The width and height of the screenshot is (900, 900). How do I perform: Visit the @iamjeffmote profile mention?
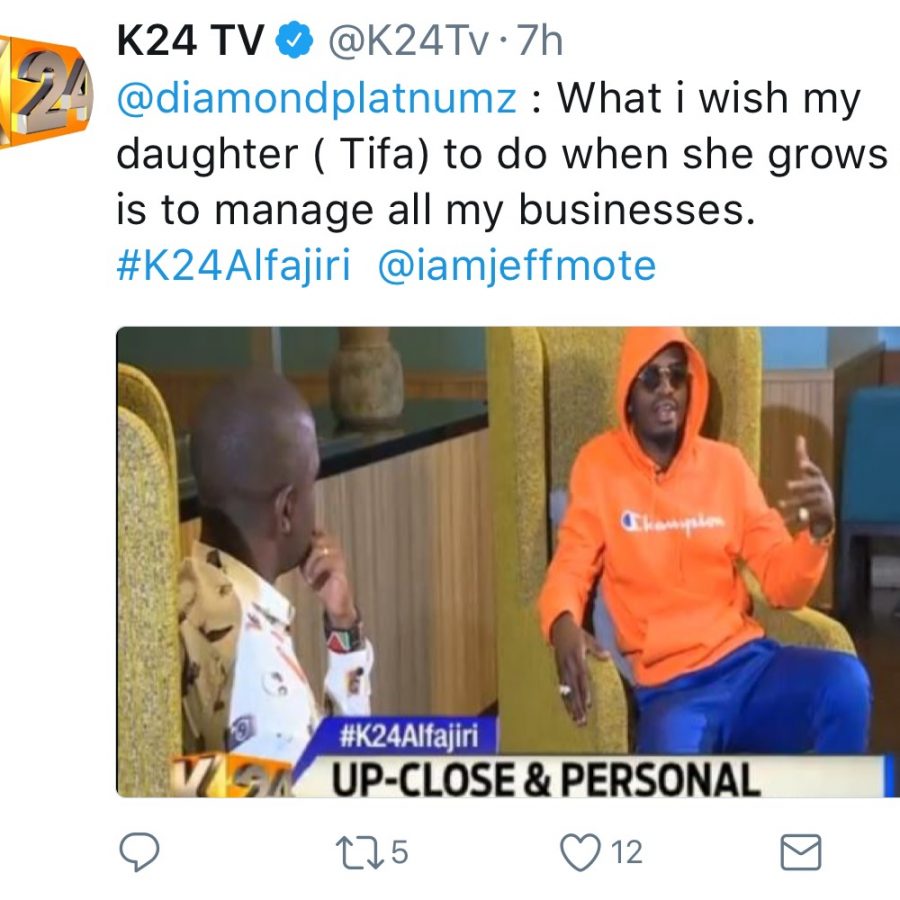[x=517, y=266]
